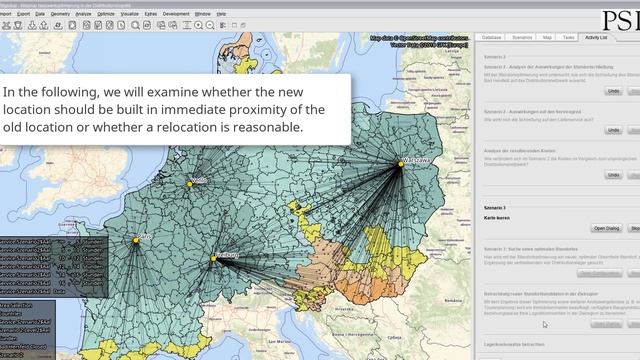Open the Development menu

(x=176, y=14)
